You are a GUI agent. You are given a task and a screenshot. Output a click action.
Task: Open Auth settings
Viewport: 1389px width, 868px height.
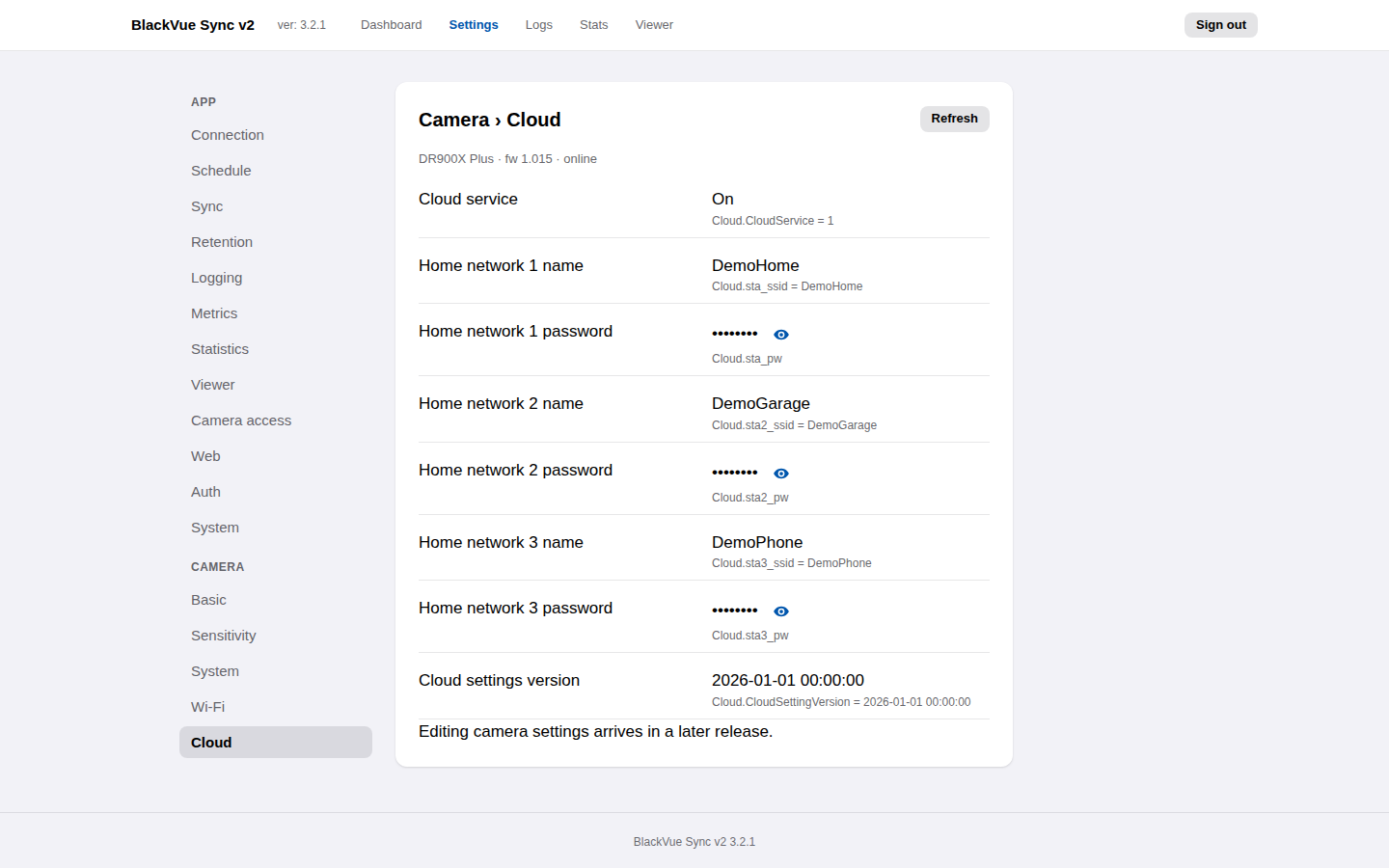(276, 492)
